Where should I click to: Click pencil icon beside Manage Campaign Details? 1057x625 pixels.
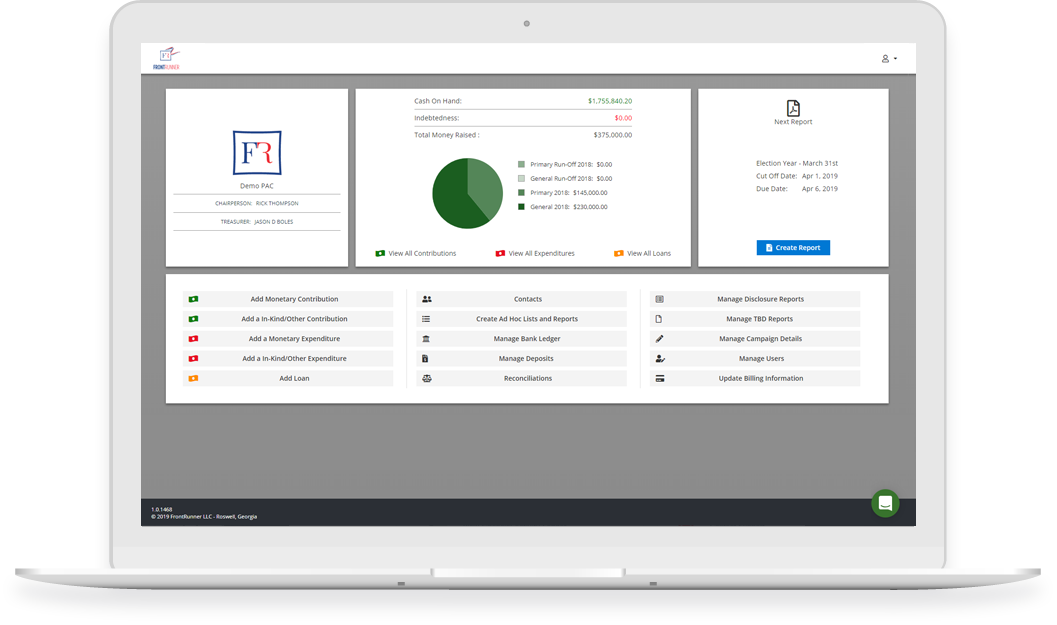coord(660,338)
